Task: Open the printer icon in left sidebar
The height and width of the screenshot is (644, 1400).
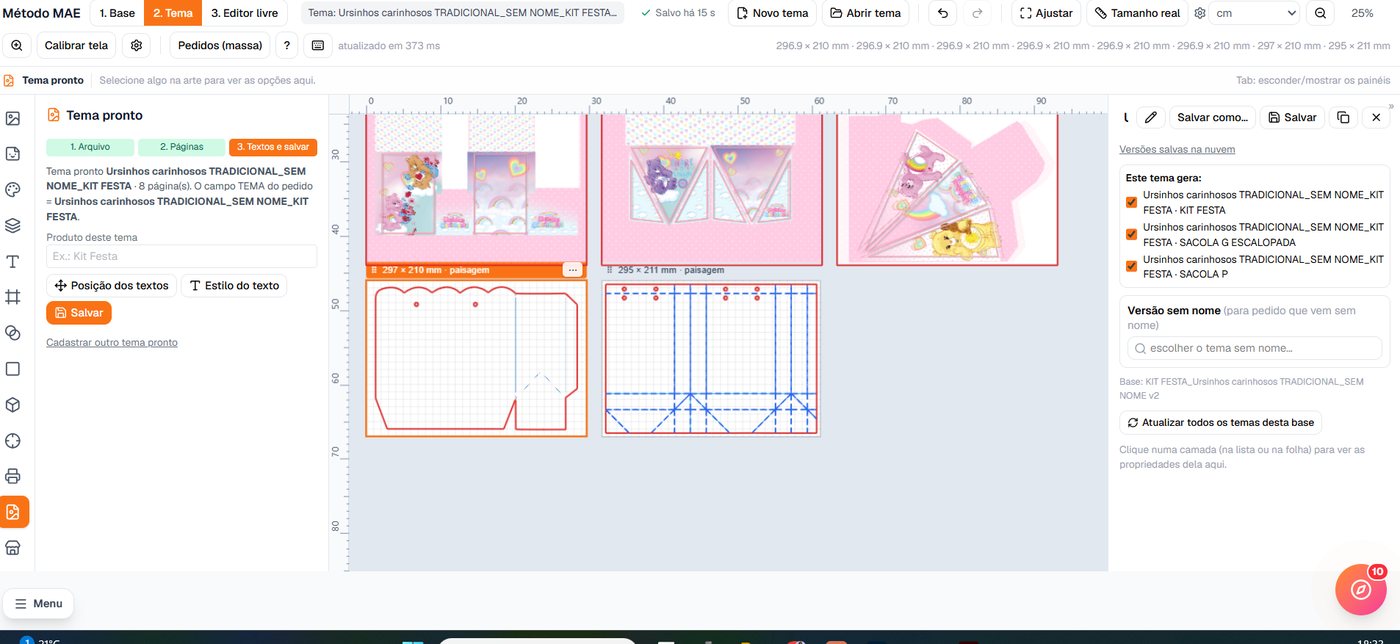Action: pos(13,476)
